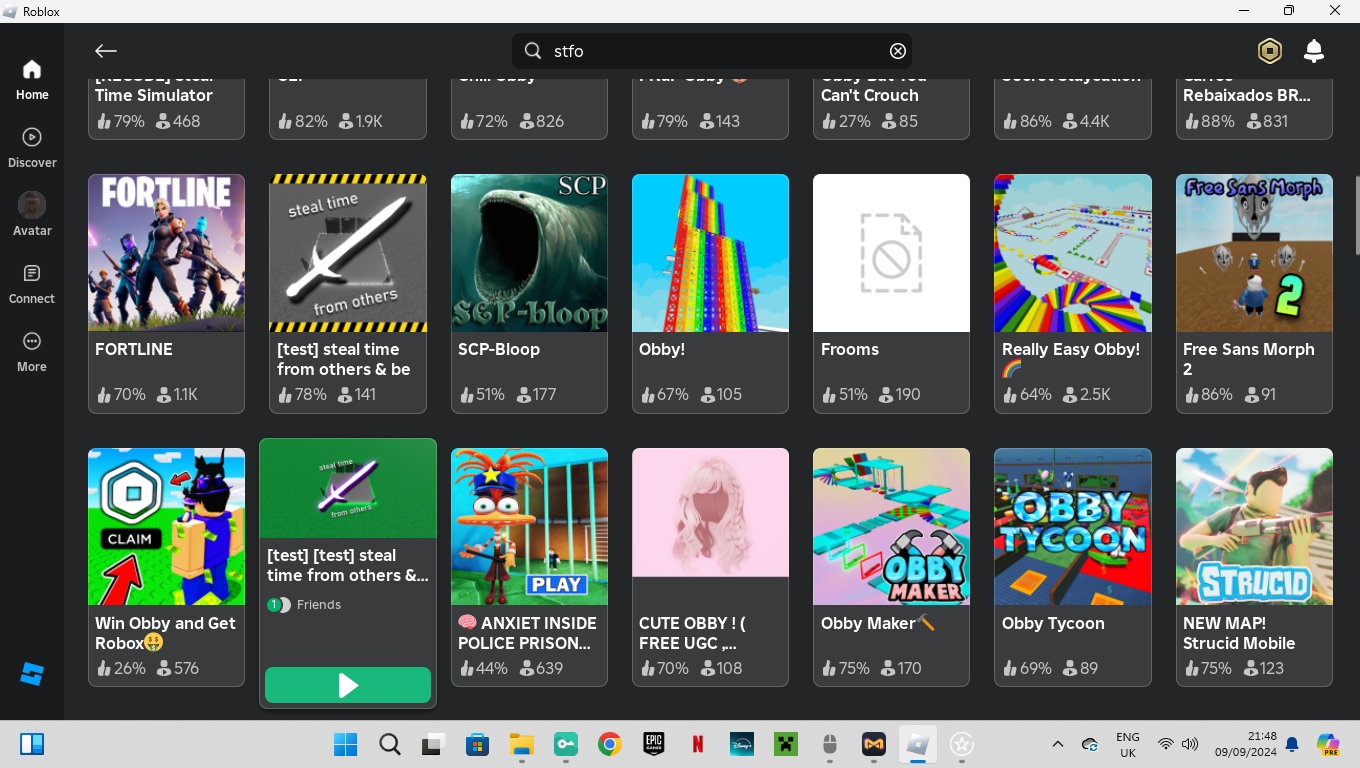
Task: Go to Home in the sidebar
Action: [32, 80]
